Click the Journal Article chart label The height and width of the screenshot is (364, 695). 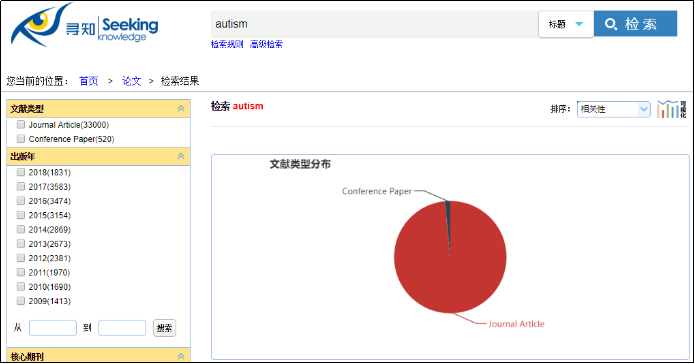coord(516,324)
